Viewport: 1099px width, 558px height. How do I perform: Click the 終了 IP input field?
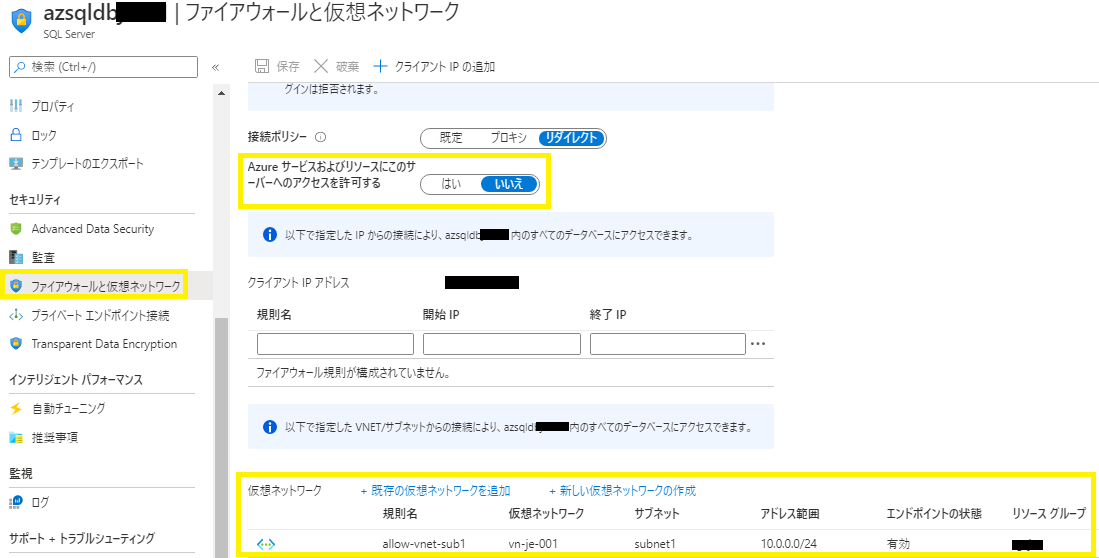(x=668, y=344)
